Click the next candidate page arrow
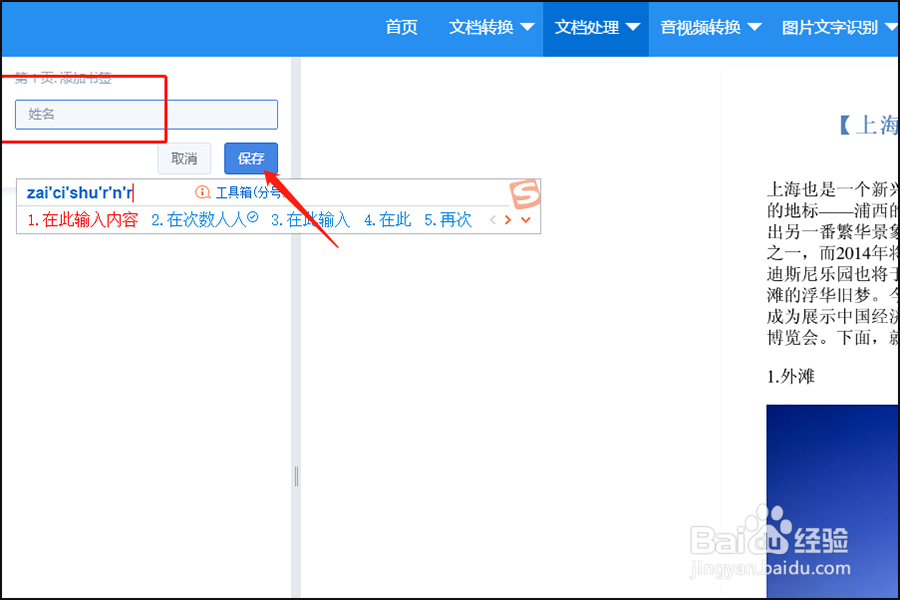 [x=508, y=219]
